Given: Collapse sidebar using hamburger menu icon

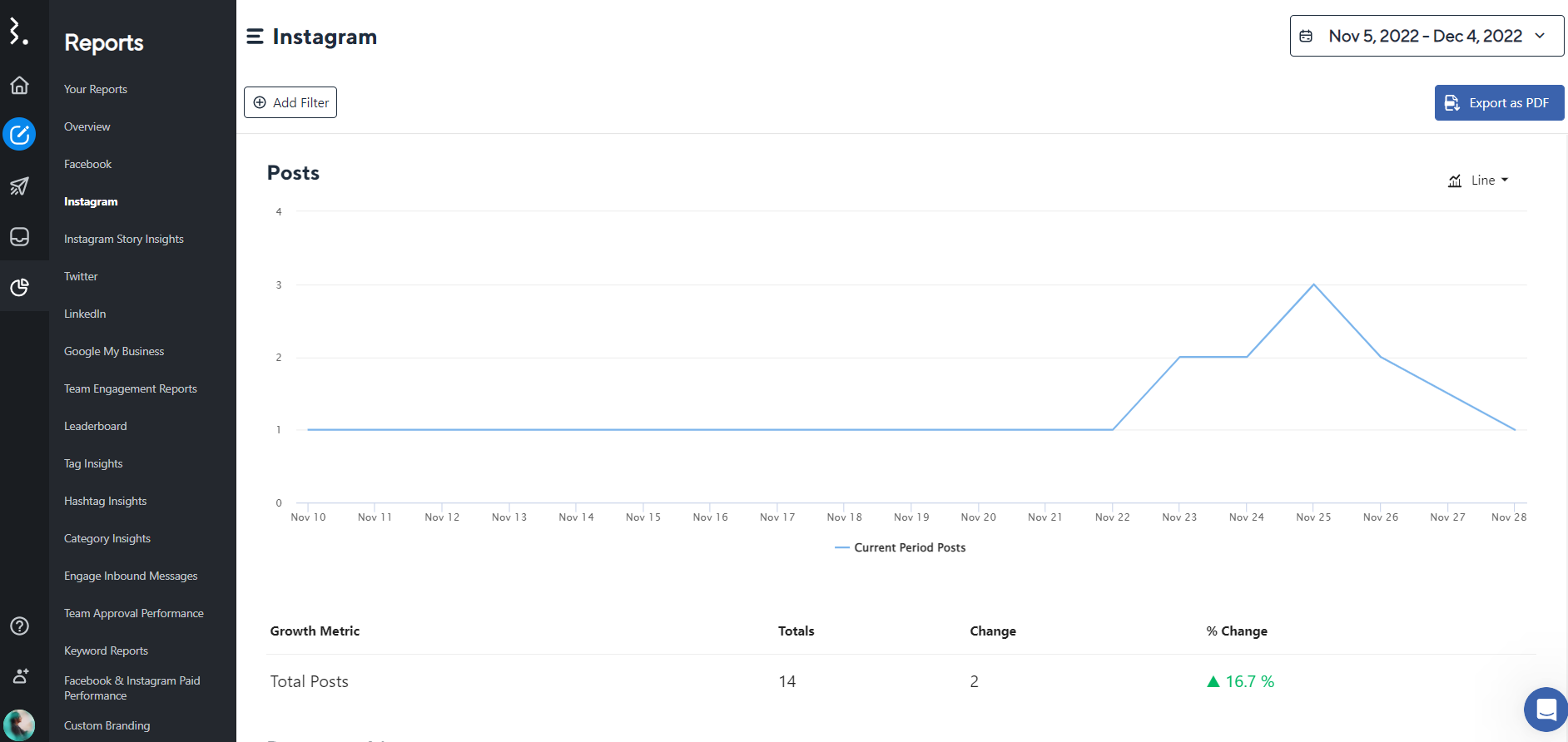Looking at the screenshot, I should tap(255, 37).
